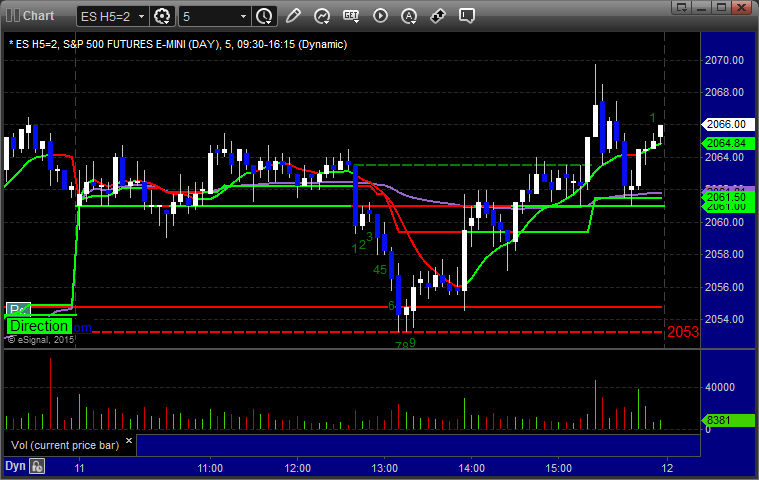
Task: Click the symbol link arrows icon
Action: (438, 16)
